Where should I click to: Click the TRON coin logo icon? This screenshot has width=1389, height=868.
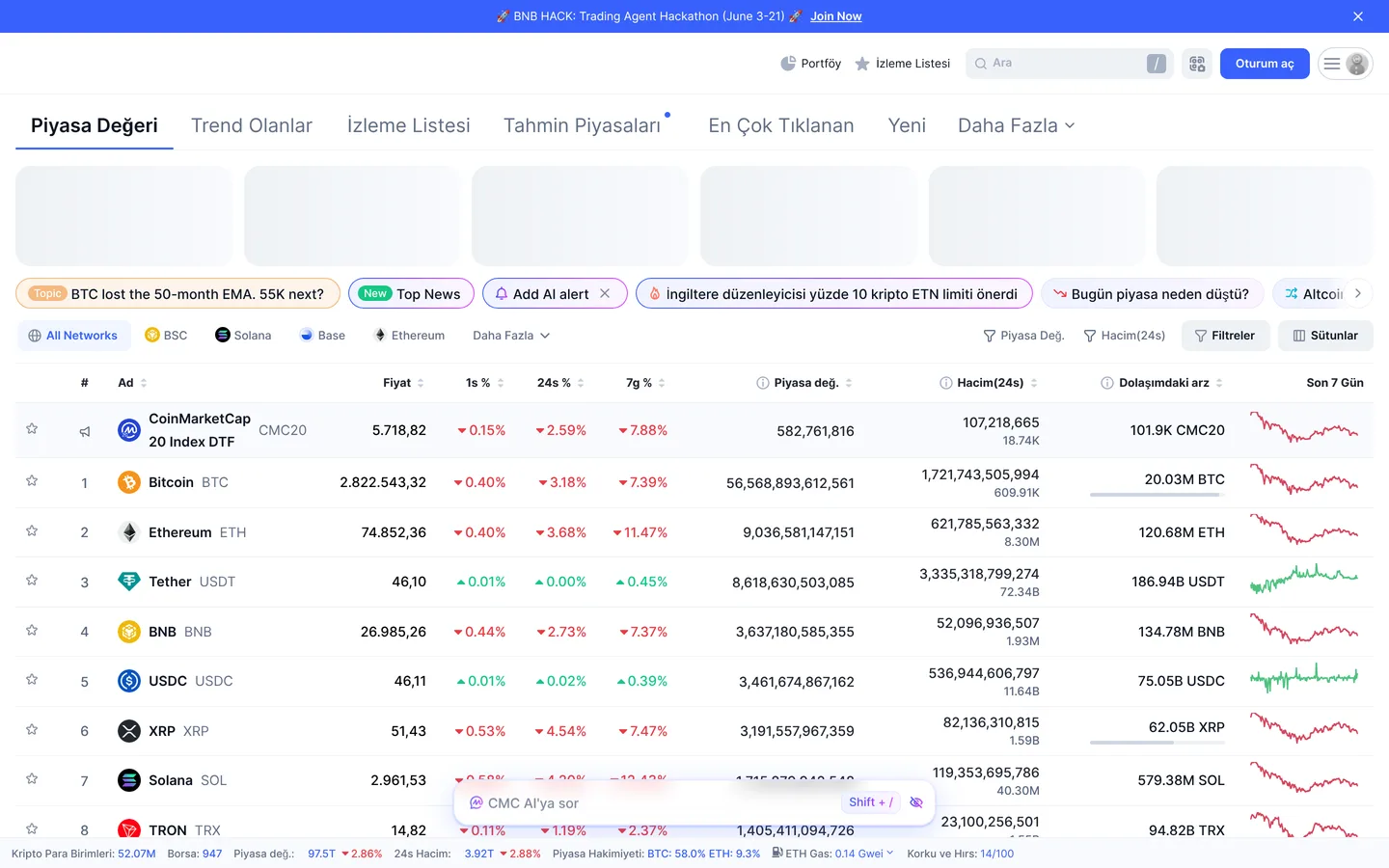click(x=129, y=829)
